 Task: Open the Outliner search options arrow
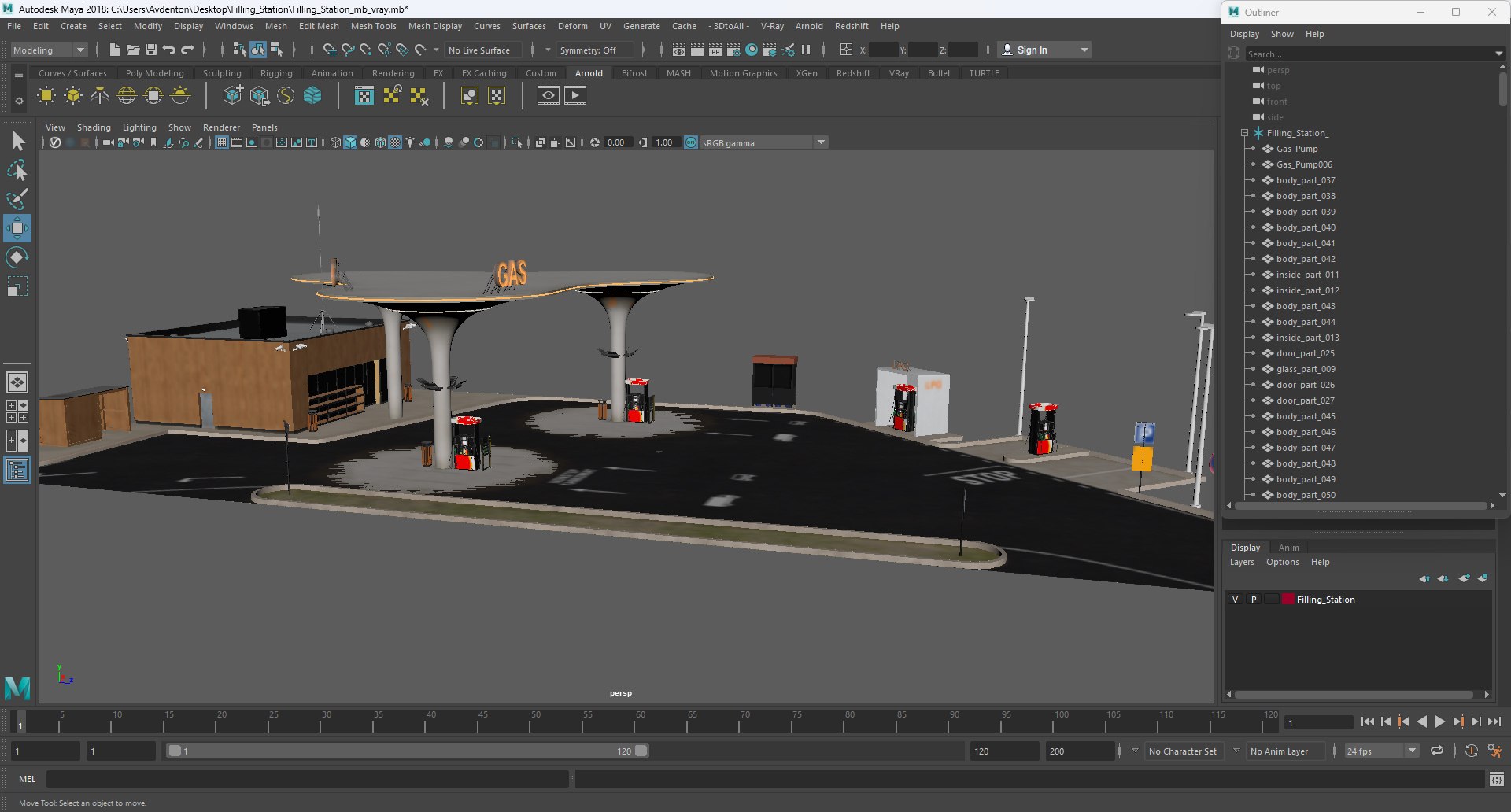coord(1498,54)
